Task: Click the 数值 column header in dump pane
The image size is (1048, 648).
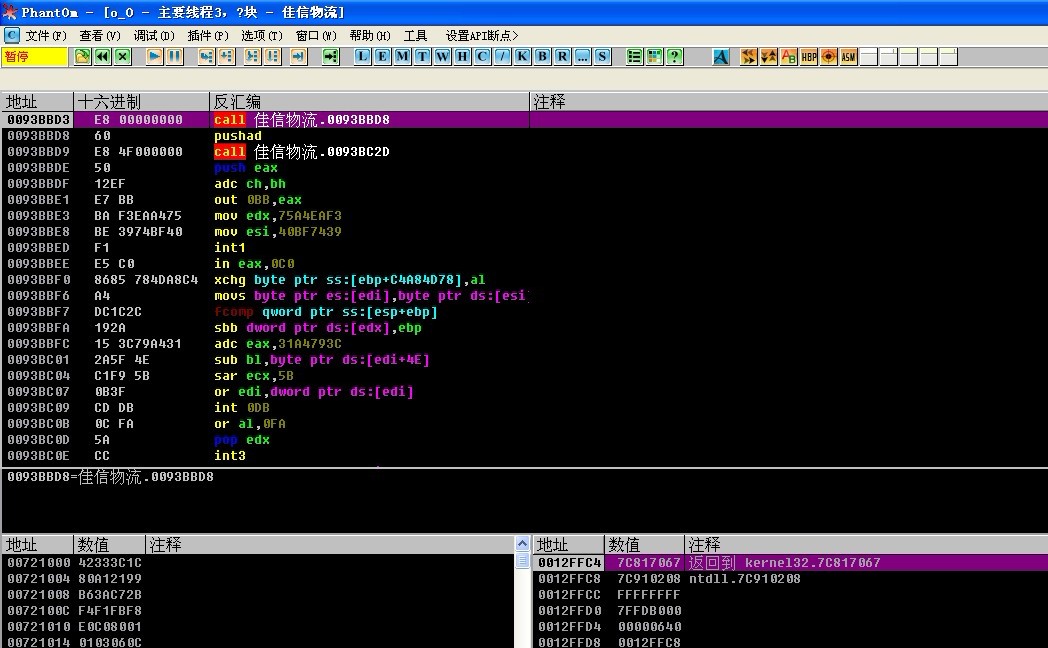Action: point(109,544)
